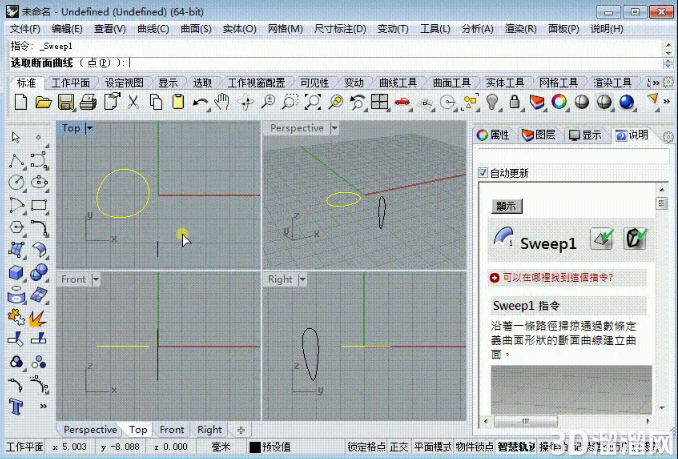Open the help panel settings gear

click(x=668, y=137)
